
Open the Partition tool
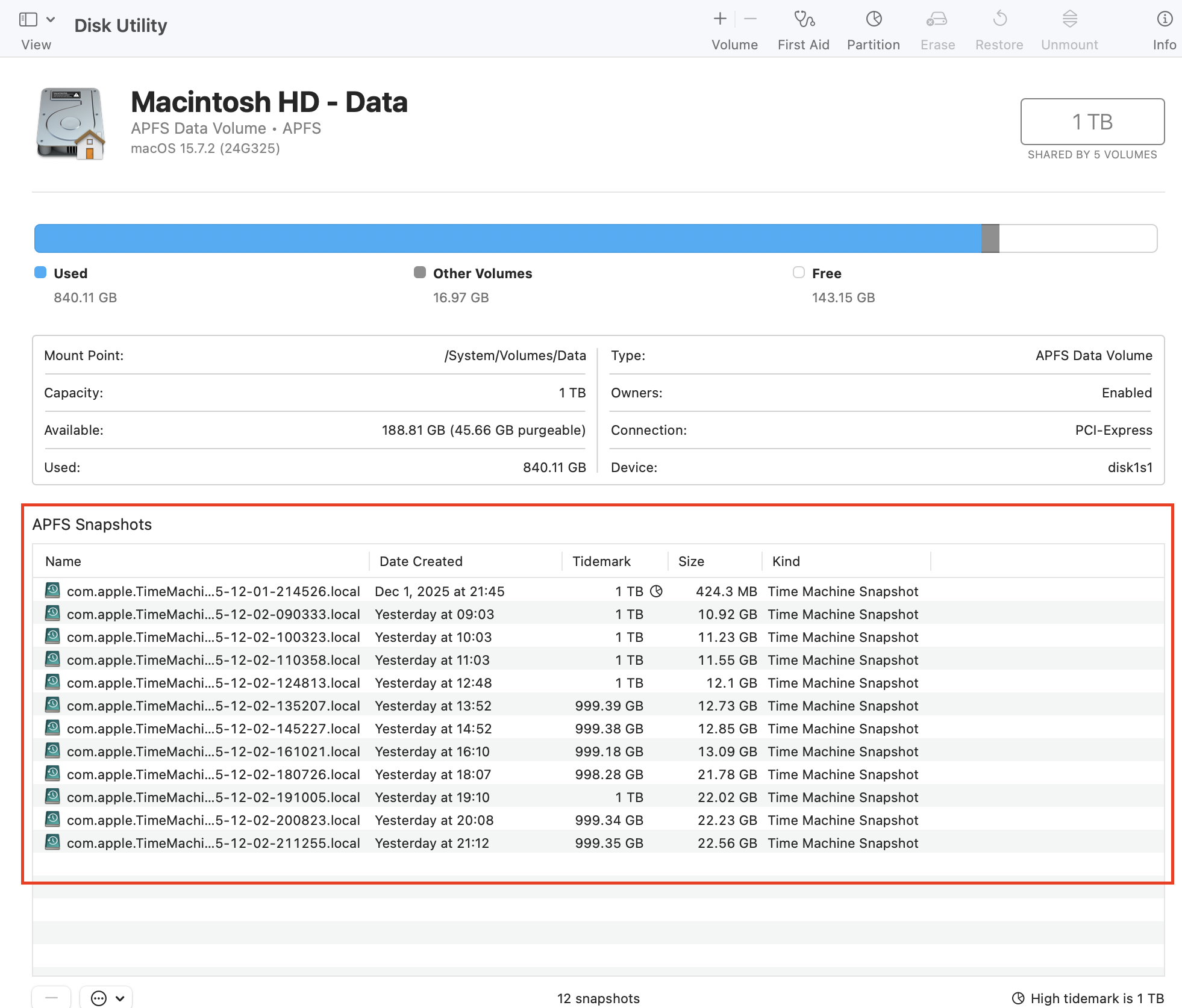873,19
